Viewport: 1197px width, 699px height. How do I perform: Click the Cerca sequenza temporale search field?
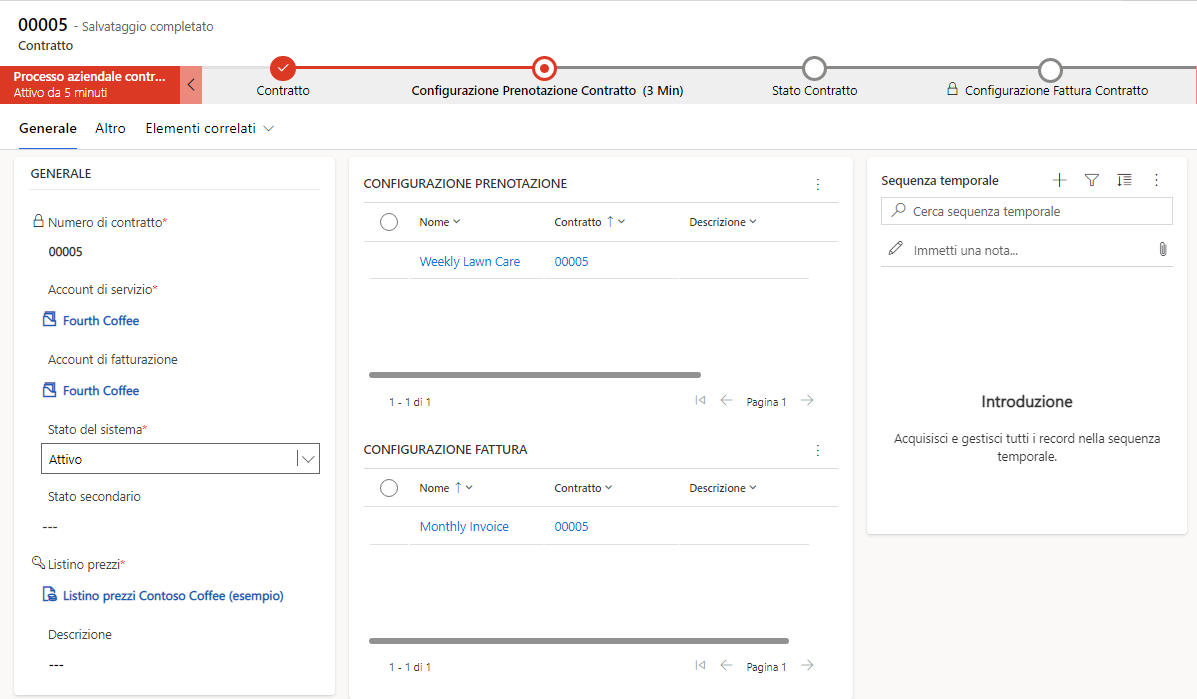[1027, 211]
